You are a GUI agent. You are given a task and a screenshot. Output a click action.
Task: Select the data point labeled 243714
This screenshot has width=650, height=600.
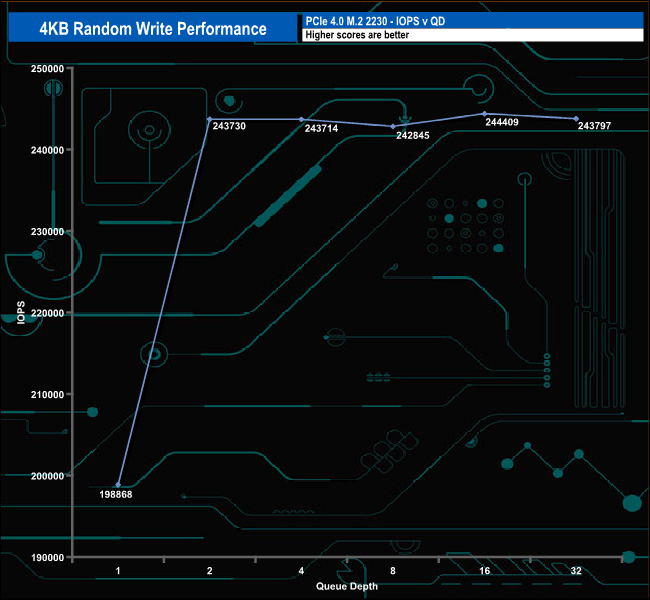point(301,119)
